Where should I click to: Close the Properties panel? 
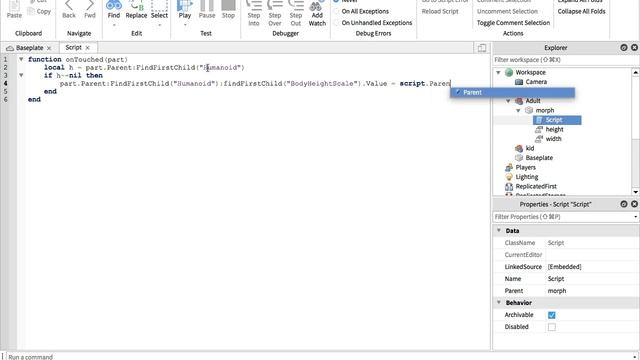[x=634, y=204]
